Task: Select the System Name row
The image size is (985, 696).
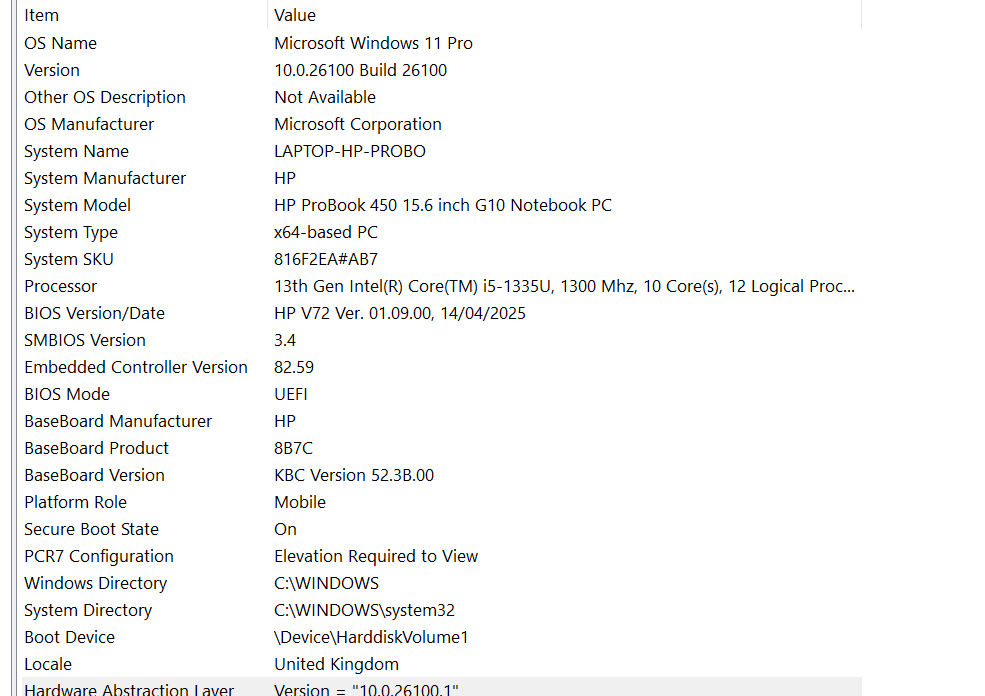Action: 442,151
